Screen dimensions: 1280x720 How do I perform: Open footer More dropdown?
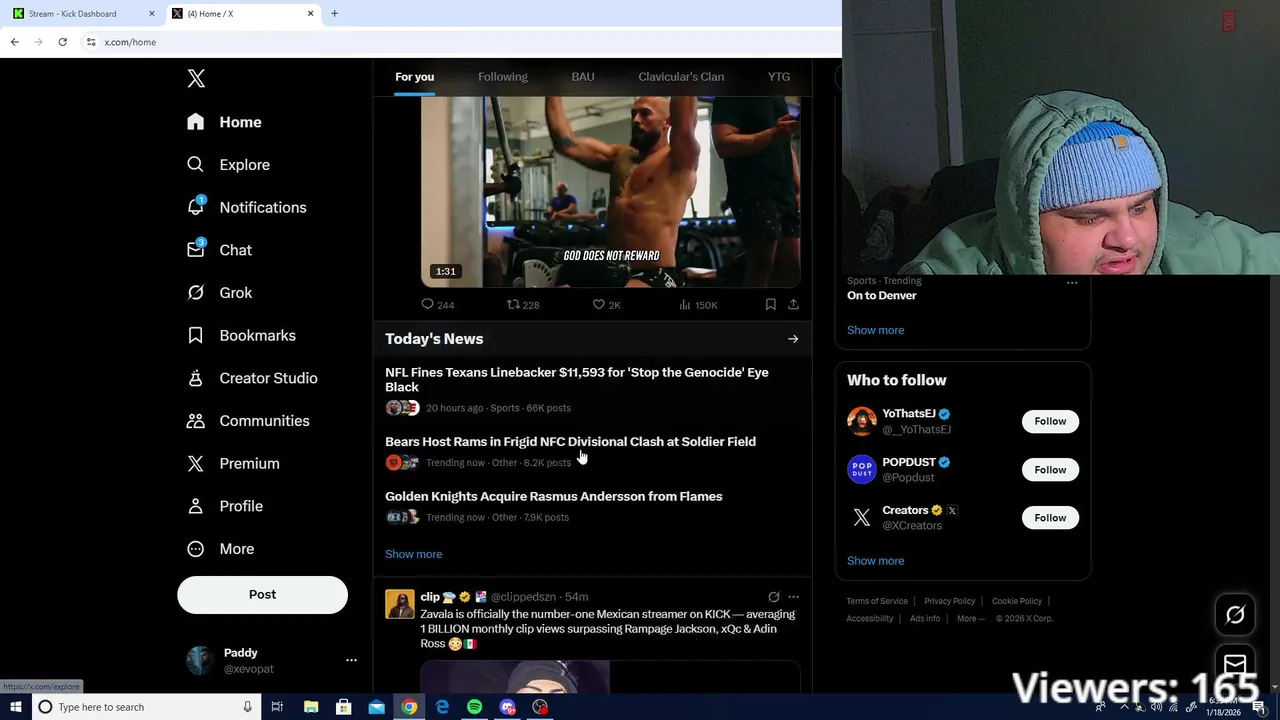(970, 619)
